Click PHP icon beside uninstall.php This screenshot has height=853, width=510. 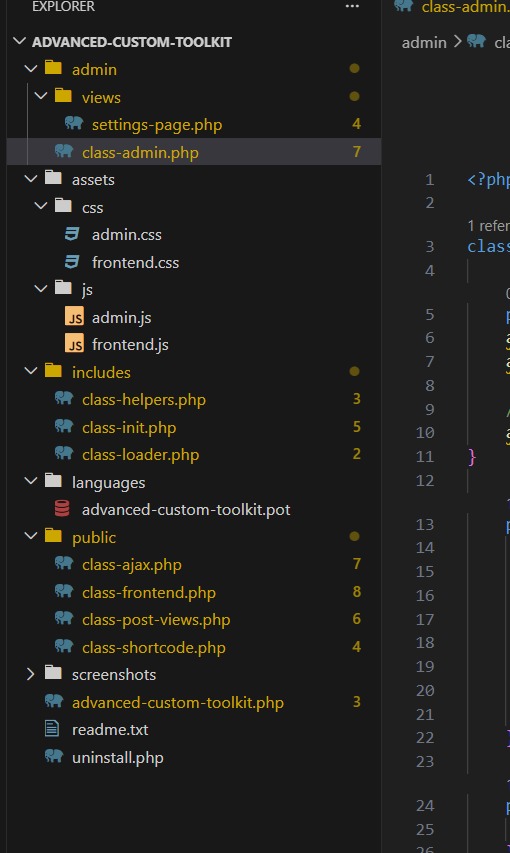tap(54, 756)
